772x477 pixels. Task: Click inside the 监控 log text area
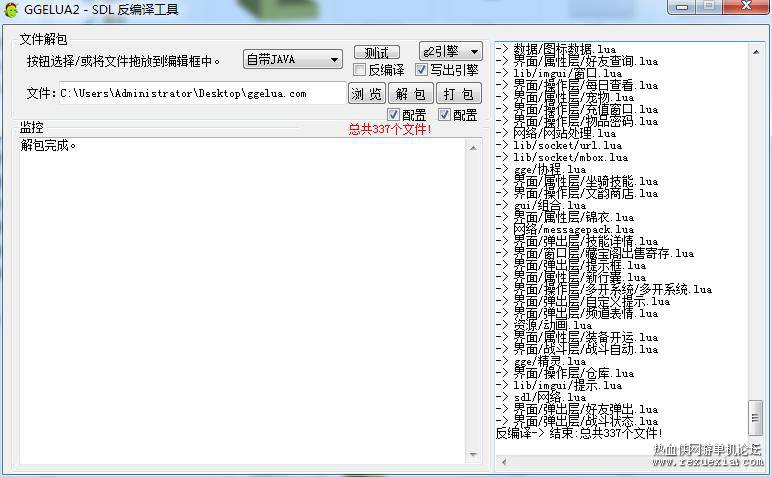click(x=241, y=300)
